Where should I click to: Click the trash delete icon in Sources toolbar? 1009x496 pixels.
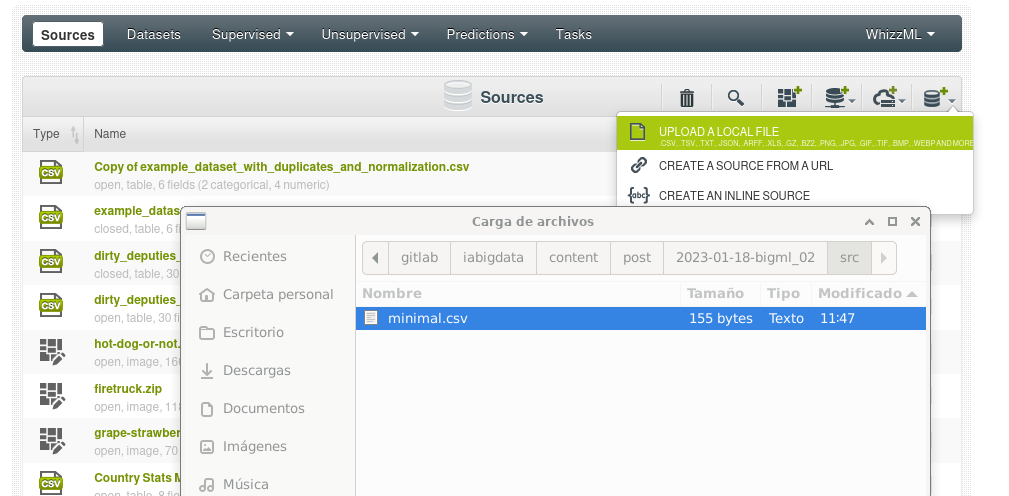(x=687, y=98)
